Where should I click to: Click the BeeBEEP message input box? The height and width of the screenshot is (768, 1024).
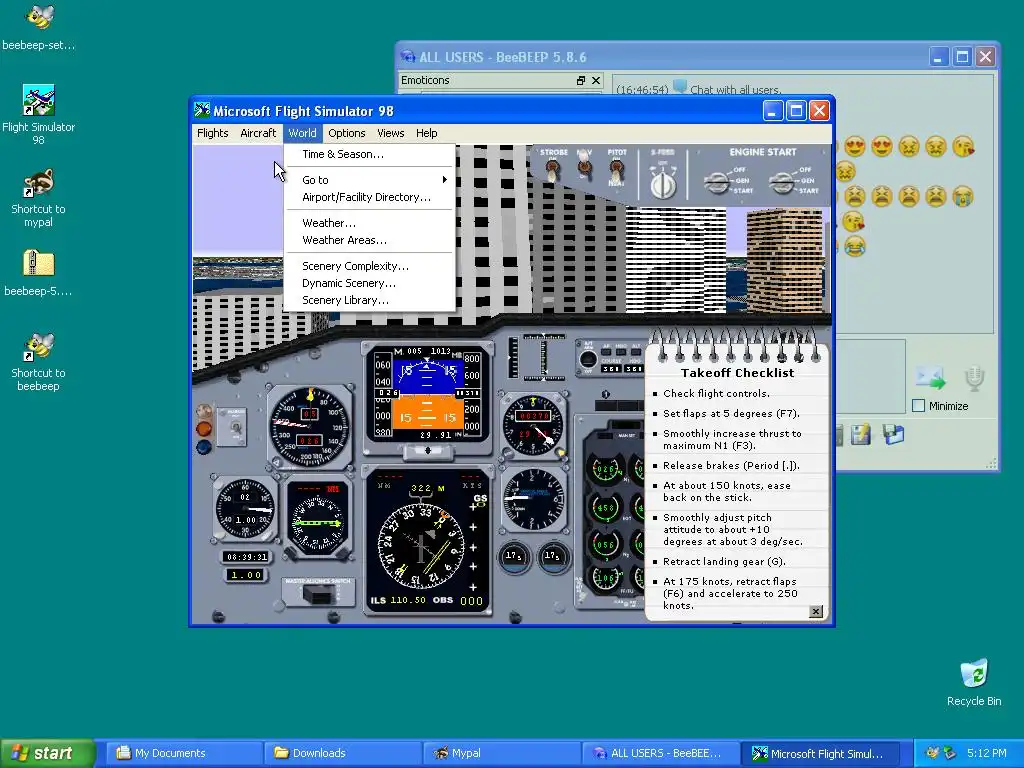(872, 376)
